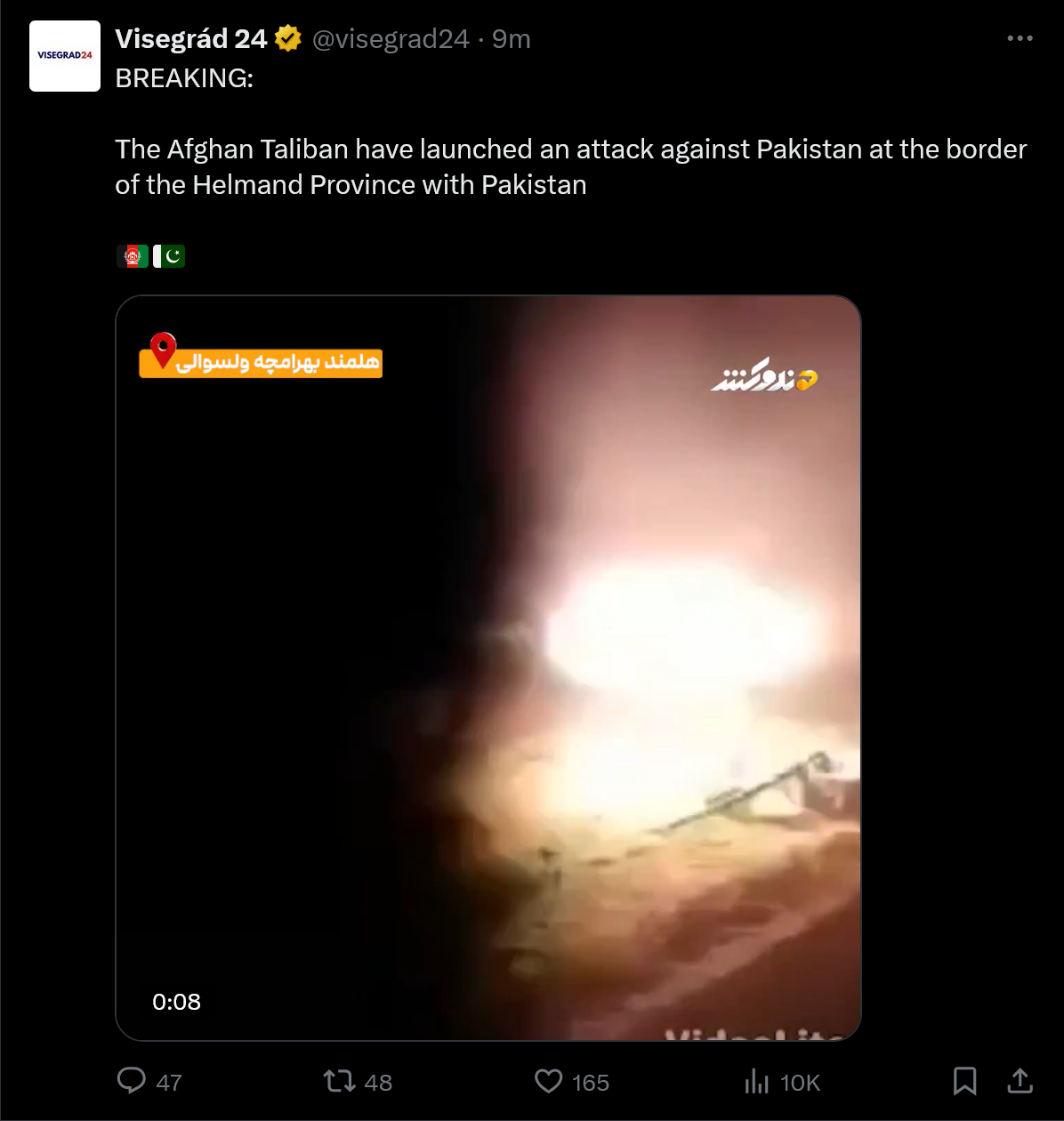This screenshot has width=1064, height=1121.
Task: Open the three-dot more options menu
Action: pos(1020,39)
